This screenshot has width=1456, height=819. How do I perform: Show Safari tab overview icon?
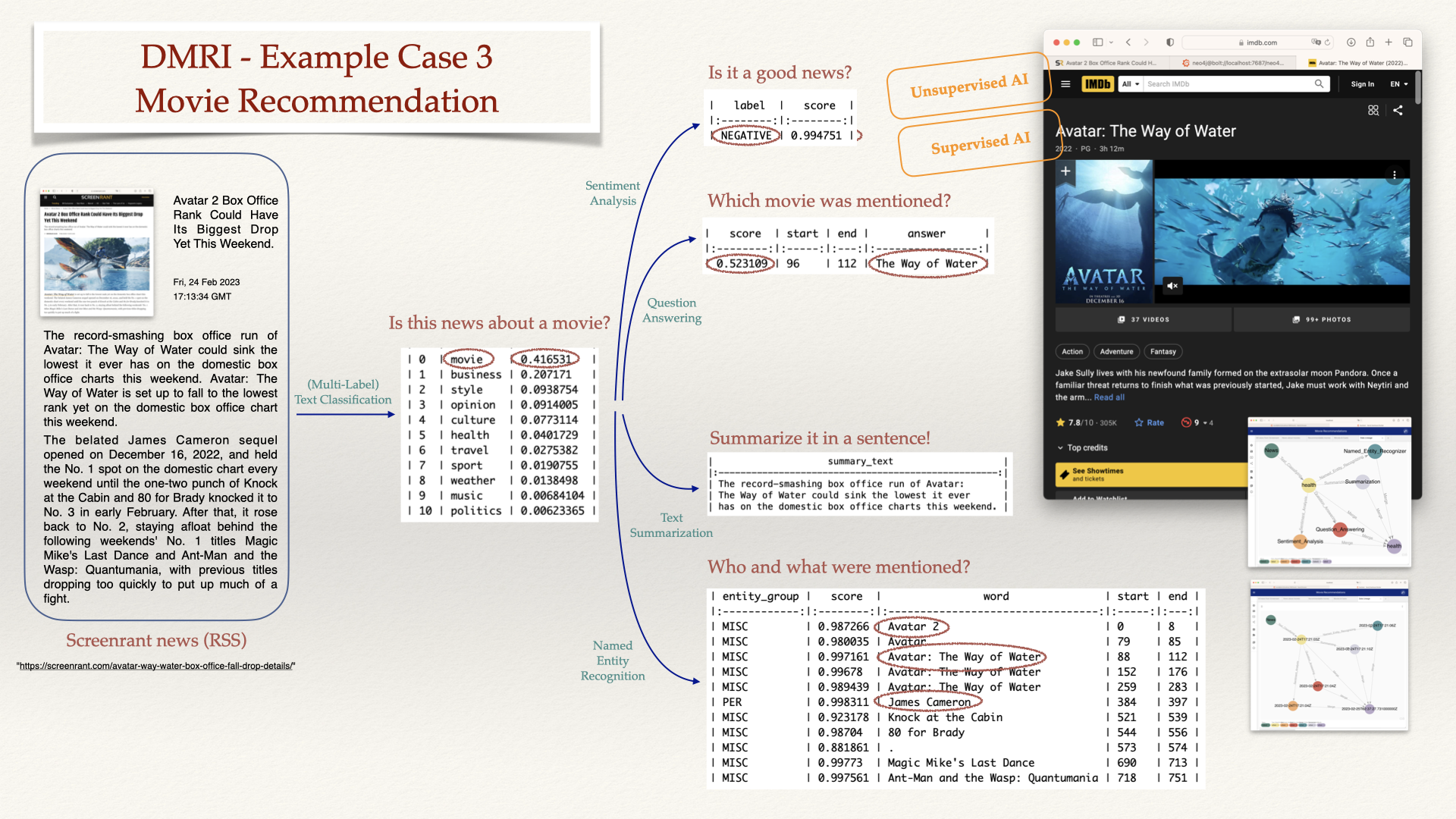coord(1407,42)
